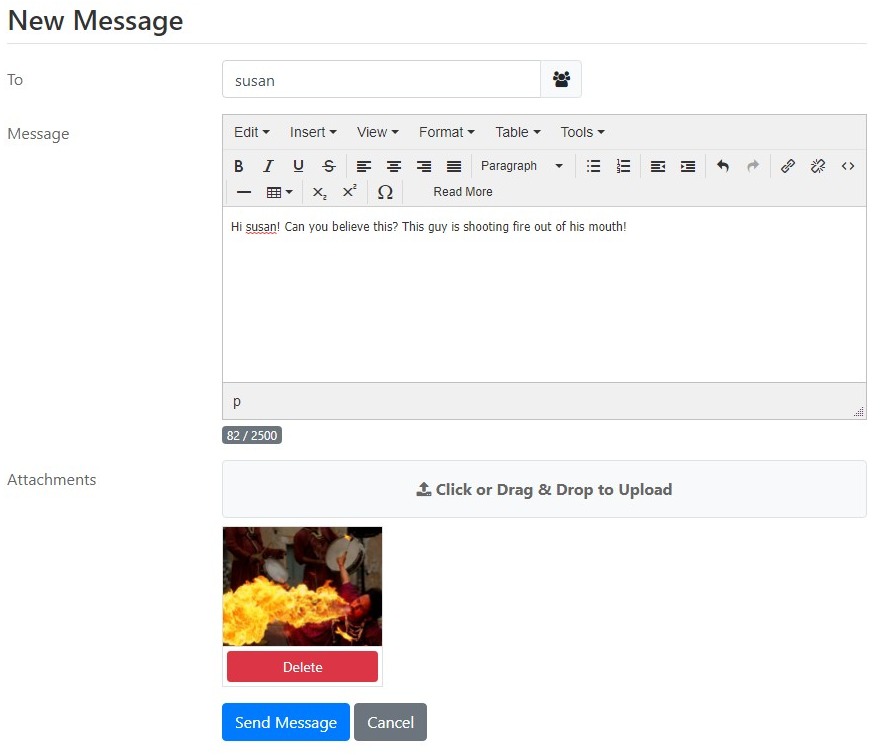
Task: Click the p element path
Action: (x=237, y=402)
